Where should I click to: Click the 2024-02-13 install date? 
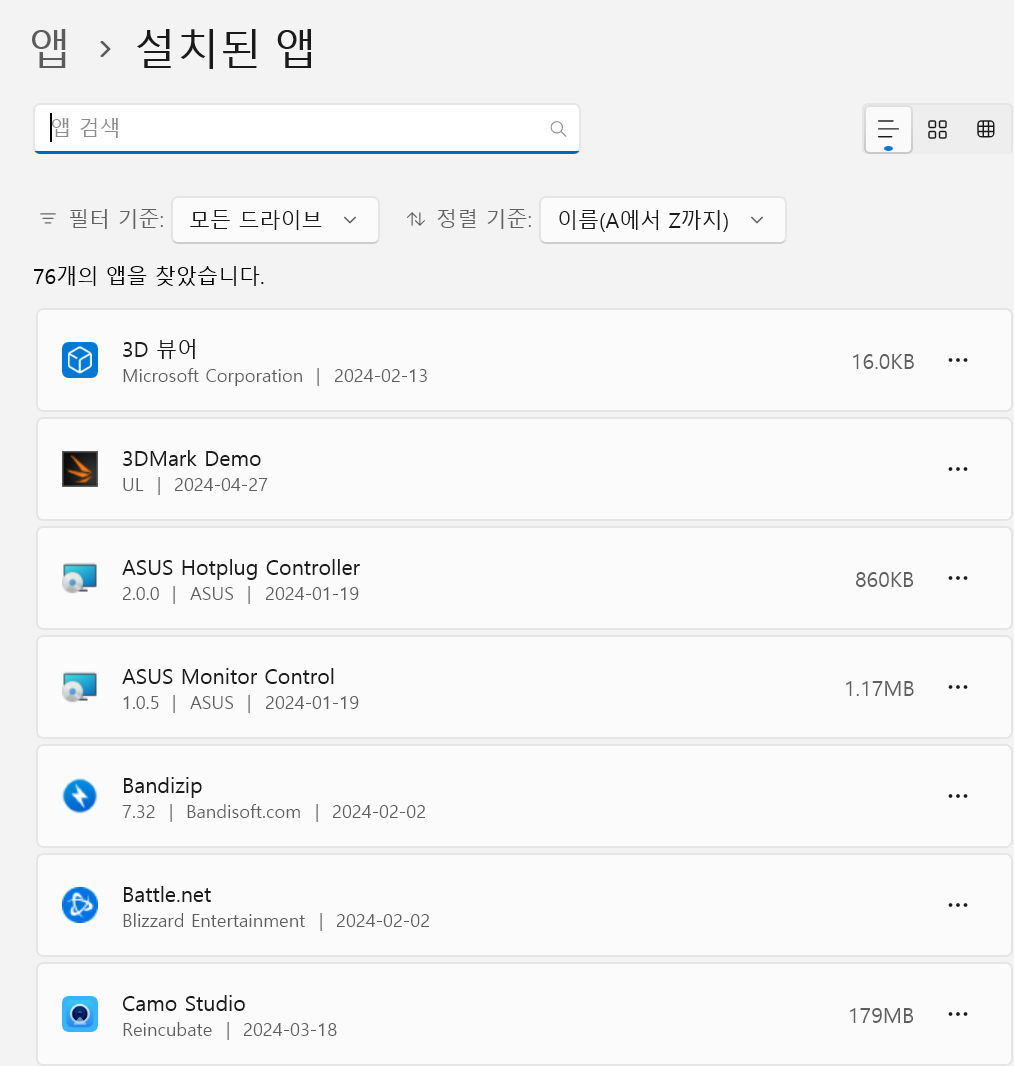point(381,376)
